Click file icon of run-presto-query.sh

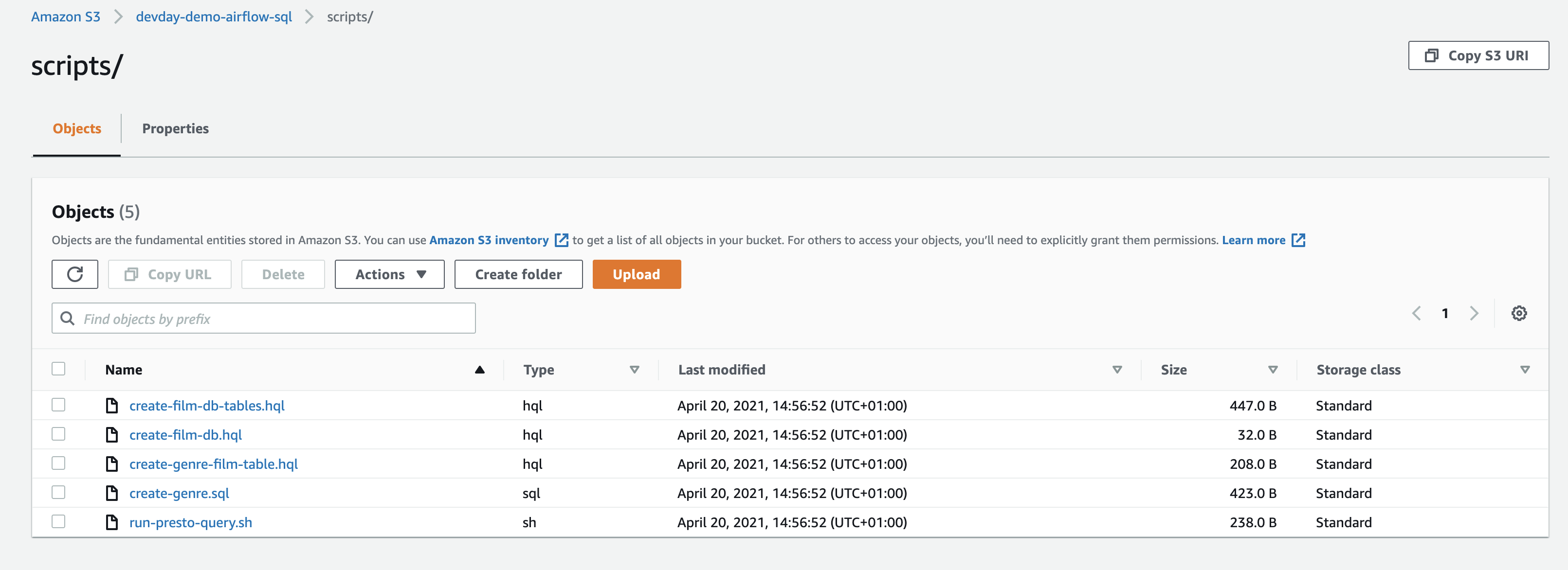[112, 522]
